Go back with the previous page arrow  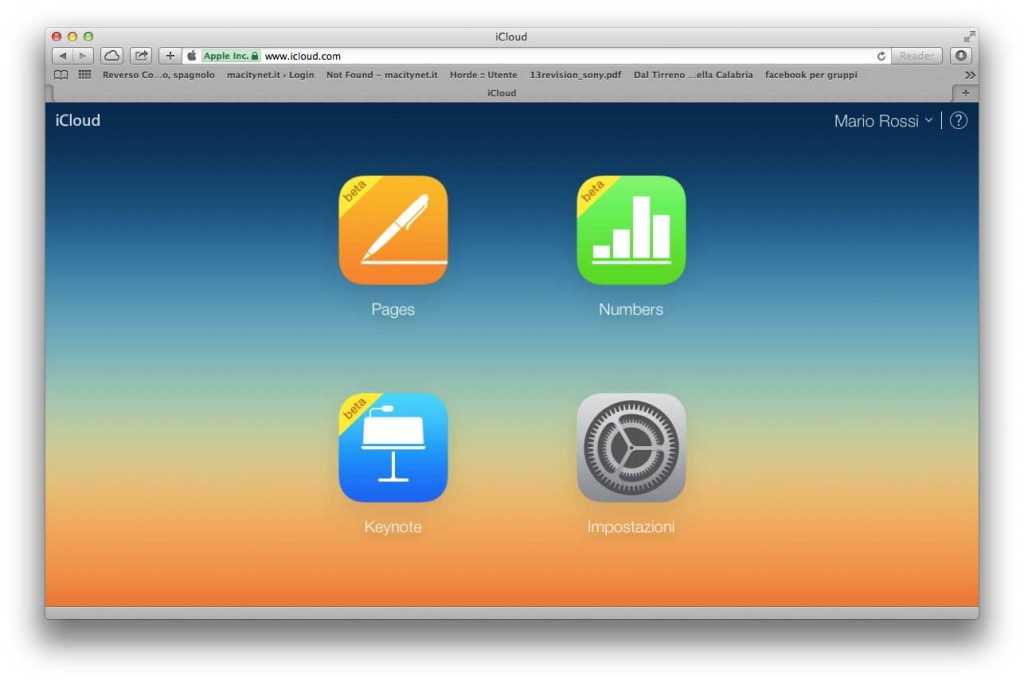click(x=63, y=55)
